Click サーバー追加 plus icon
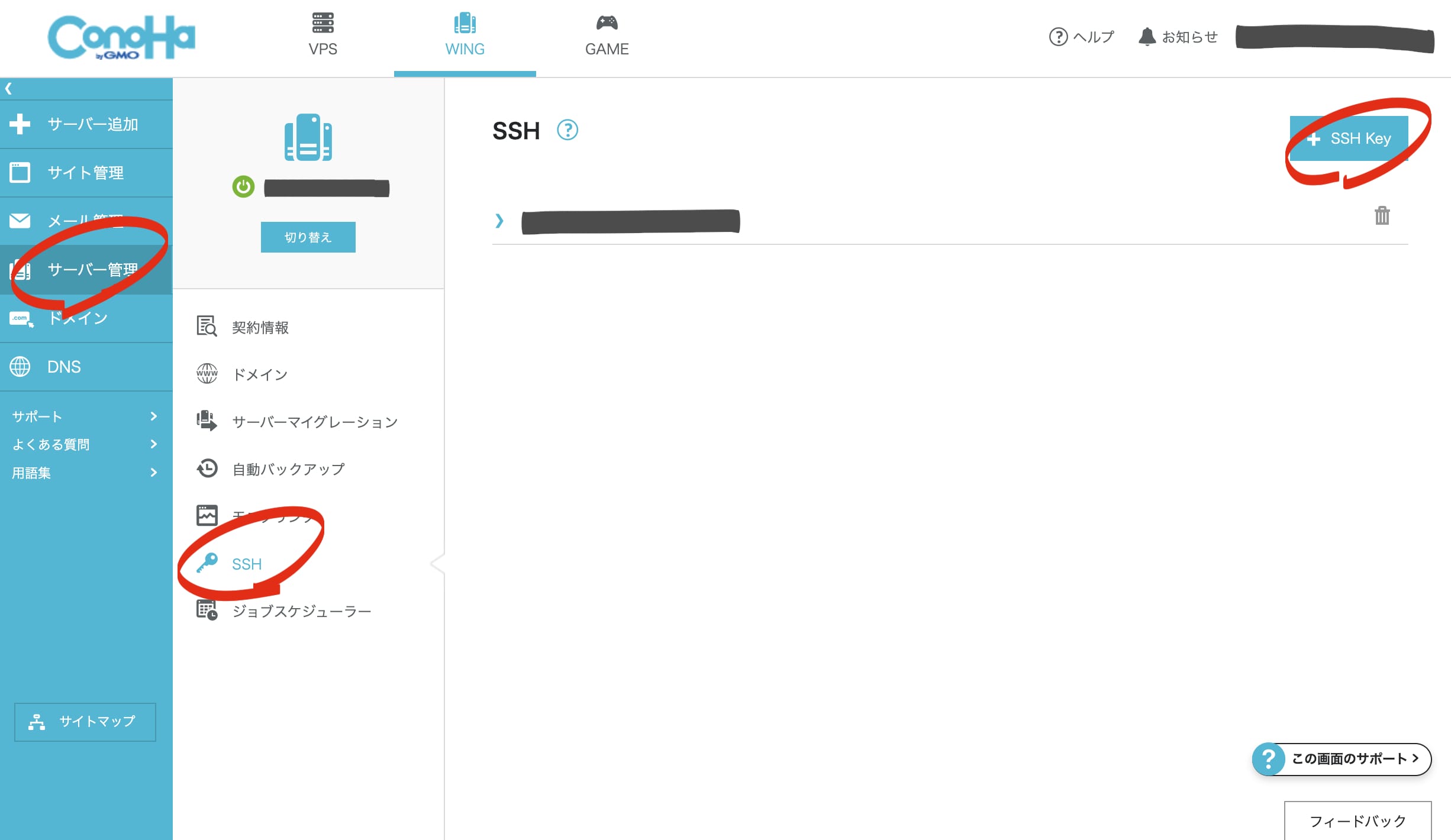 20,124
